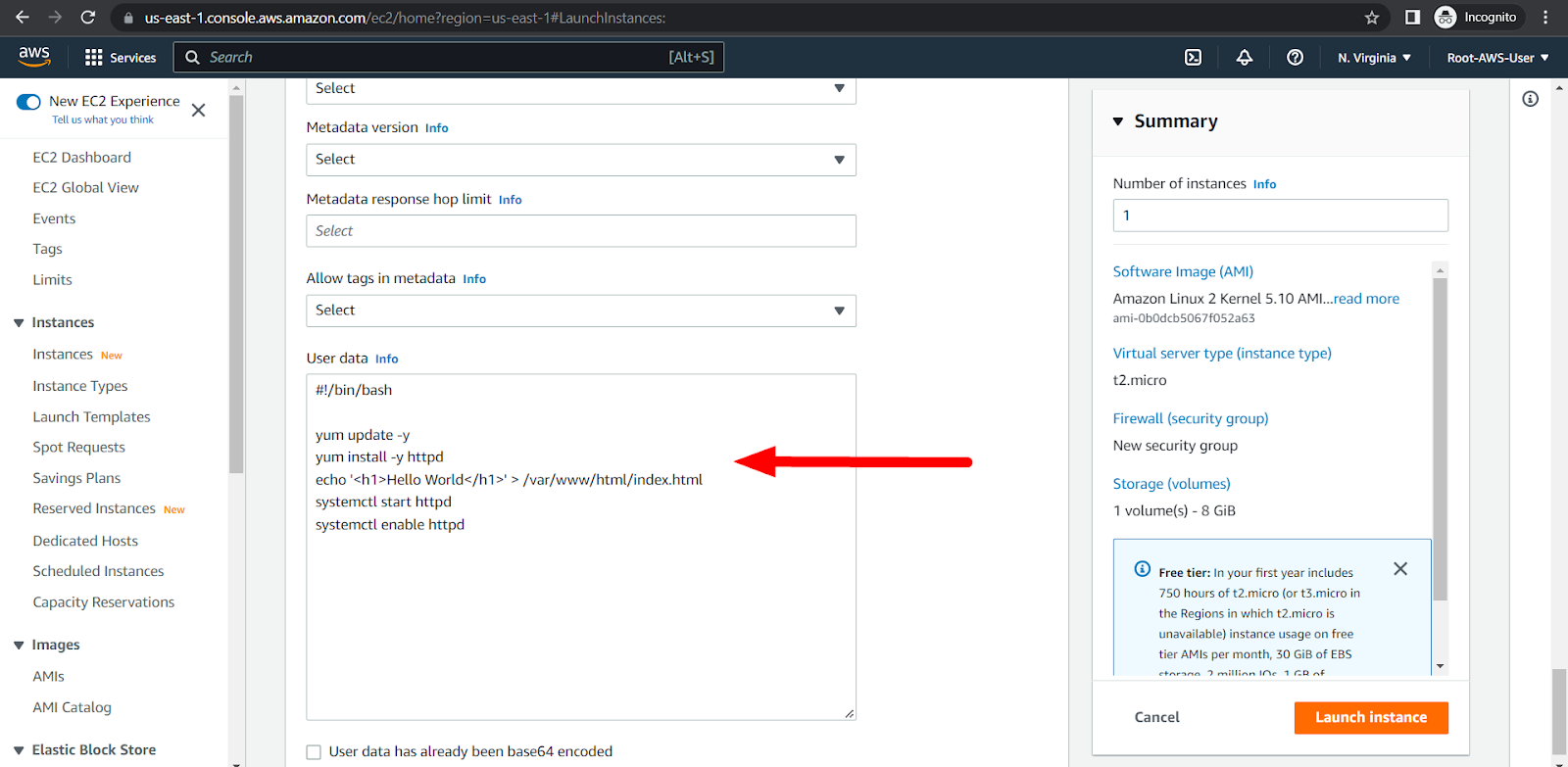Viewport: 1568px width, 767px height.
Task: Open the topmost Select dropdown
Action: [x=581, y=90]
